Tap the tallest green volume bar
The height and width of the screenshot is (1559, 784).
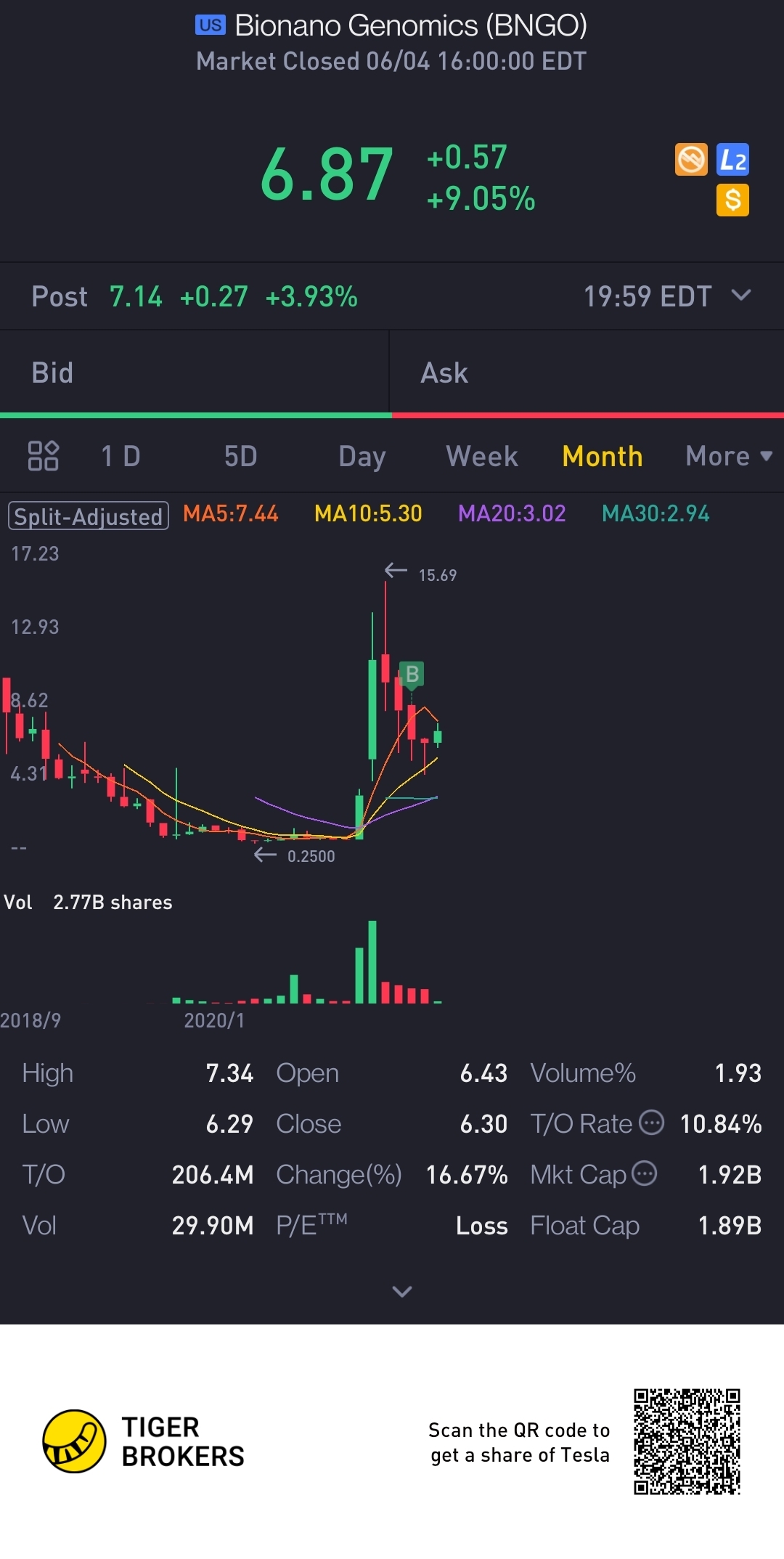pyautogui.click(x=372, y=962)
